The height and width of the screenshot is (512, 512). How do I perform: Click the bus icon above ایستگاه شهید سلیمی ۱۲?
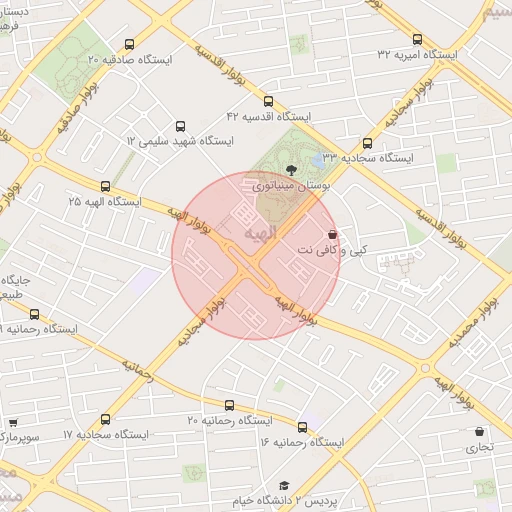[x=180, y=126]
